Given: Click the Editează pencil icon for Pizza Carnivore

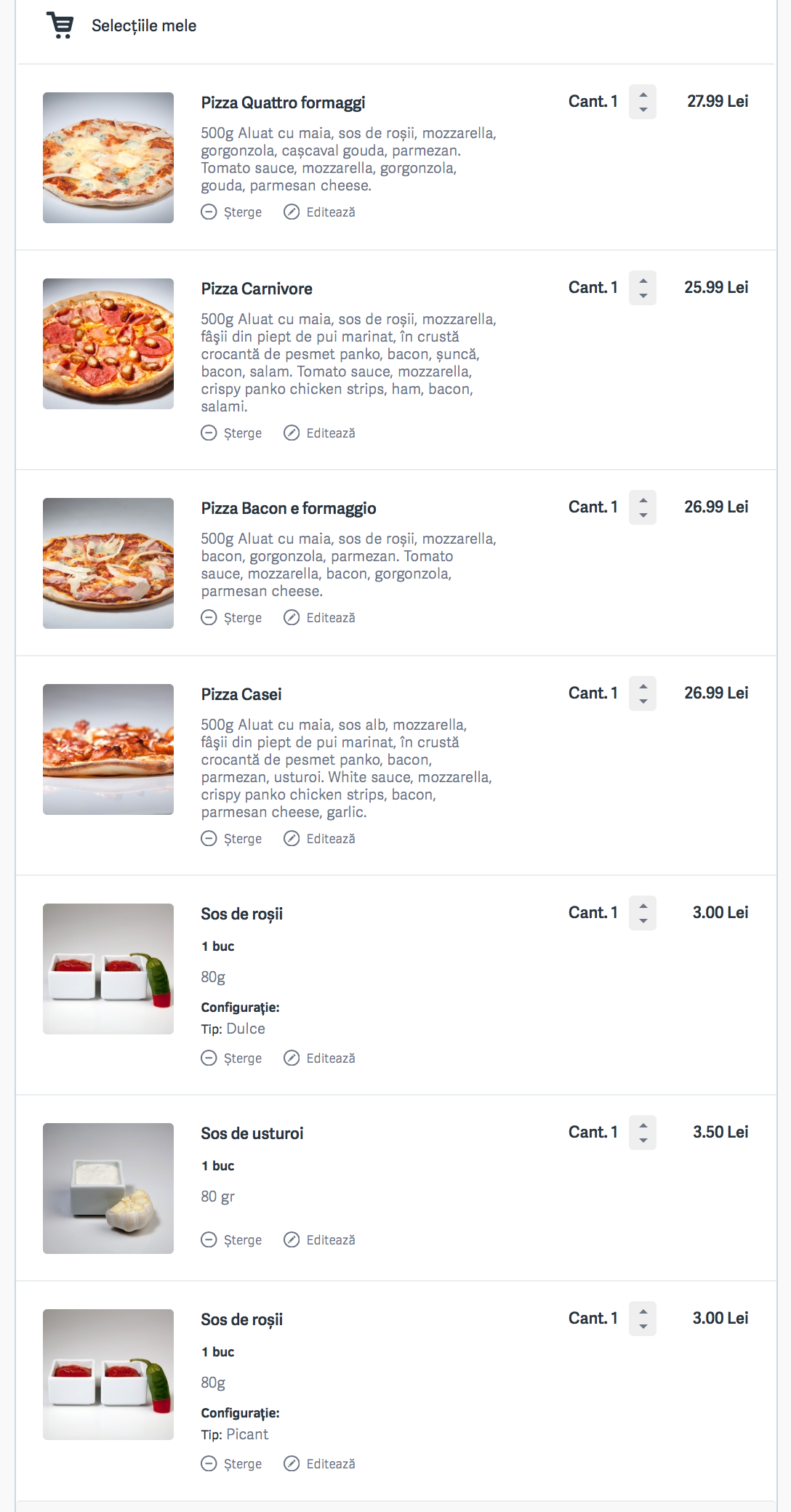Looking at the screenshot, I should pos(292,433).
